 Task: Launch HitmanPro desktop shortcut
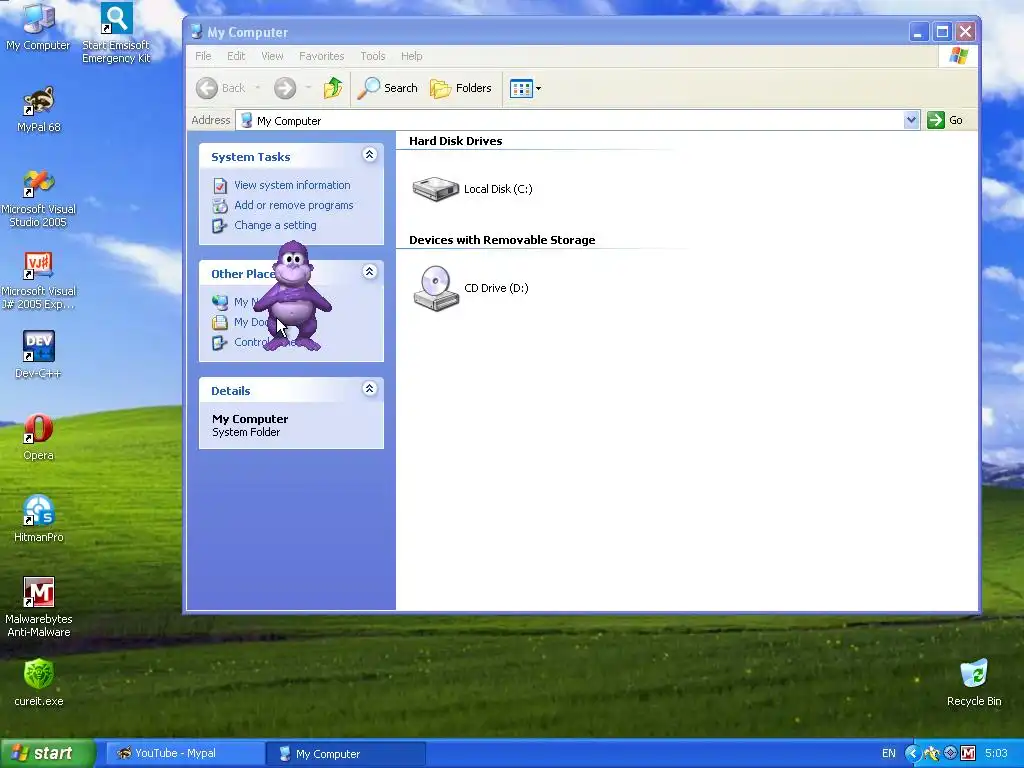(39, 519)
